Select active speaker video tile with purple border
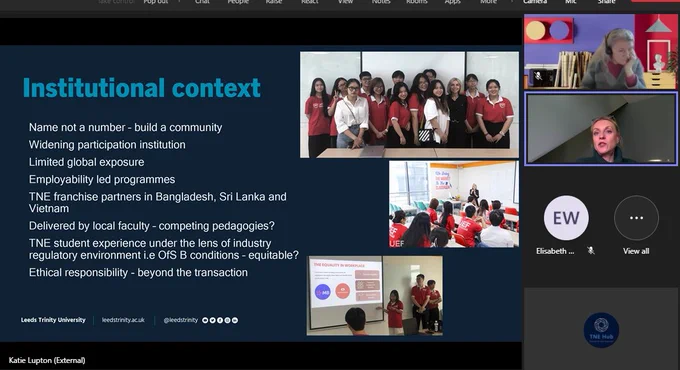 click(601, 128)
